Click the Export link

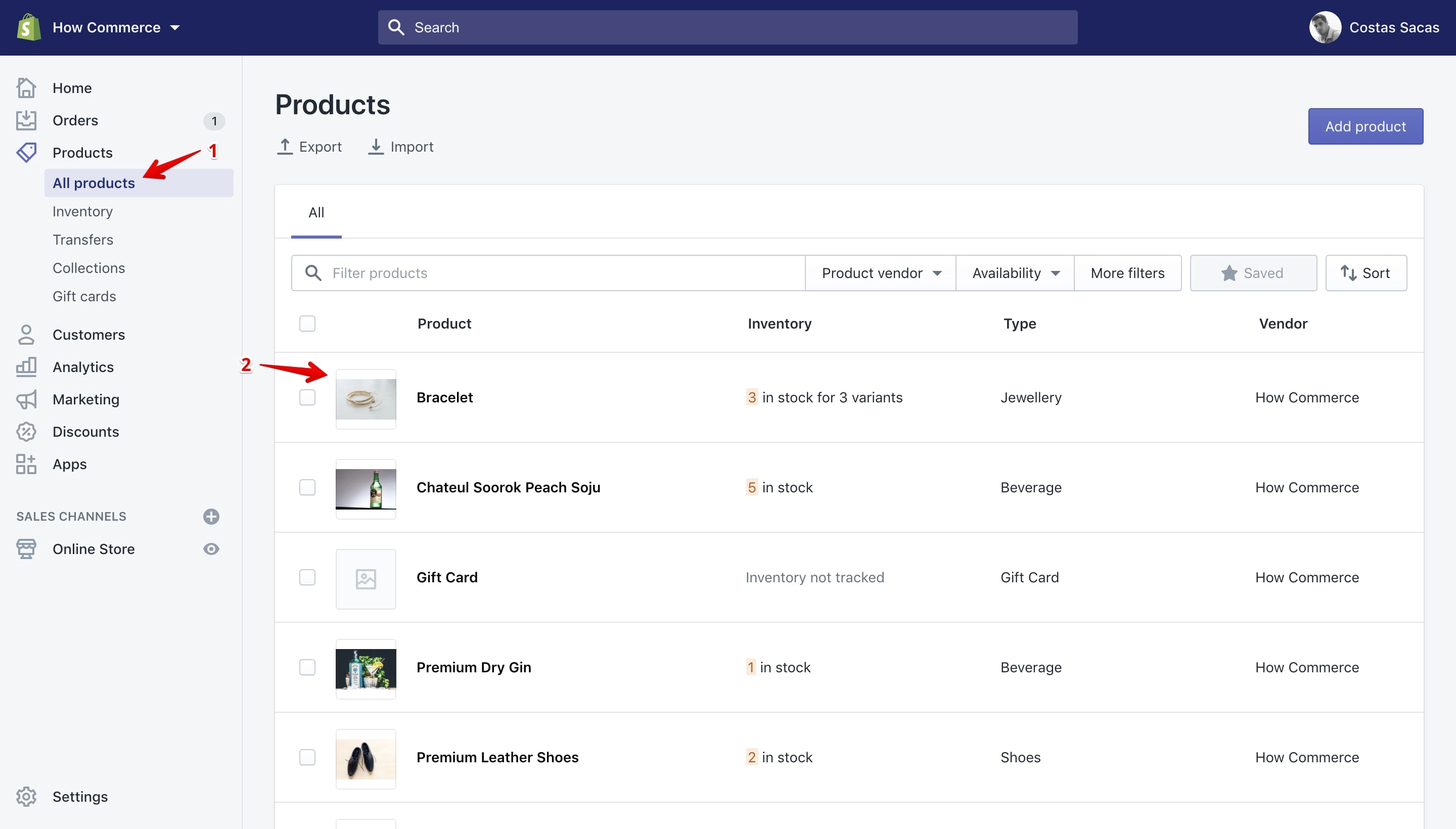[309, 146]
